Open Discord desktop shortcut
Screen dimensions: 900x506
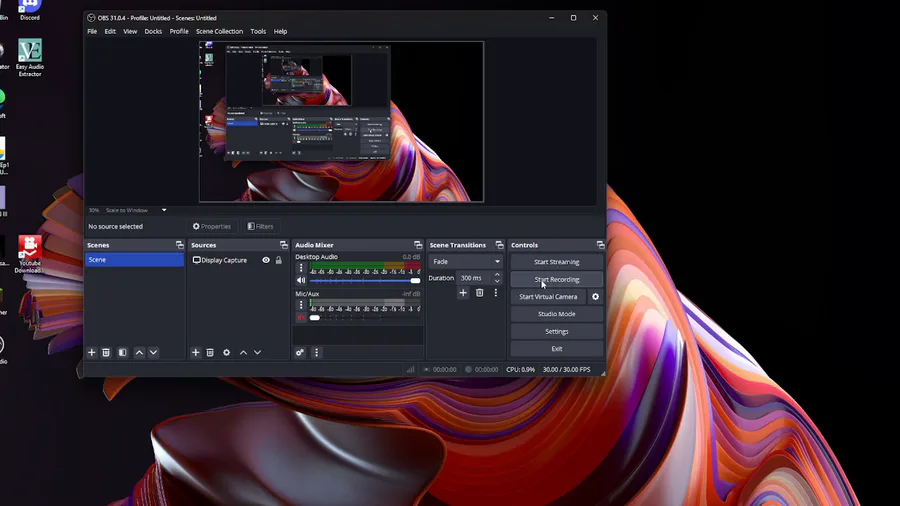click(x=30, y=10)
